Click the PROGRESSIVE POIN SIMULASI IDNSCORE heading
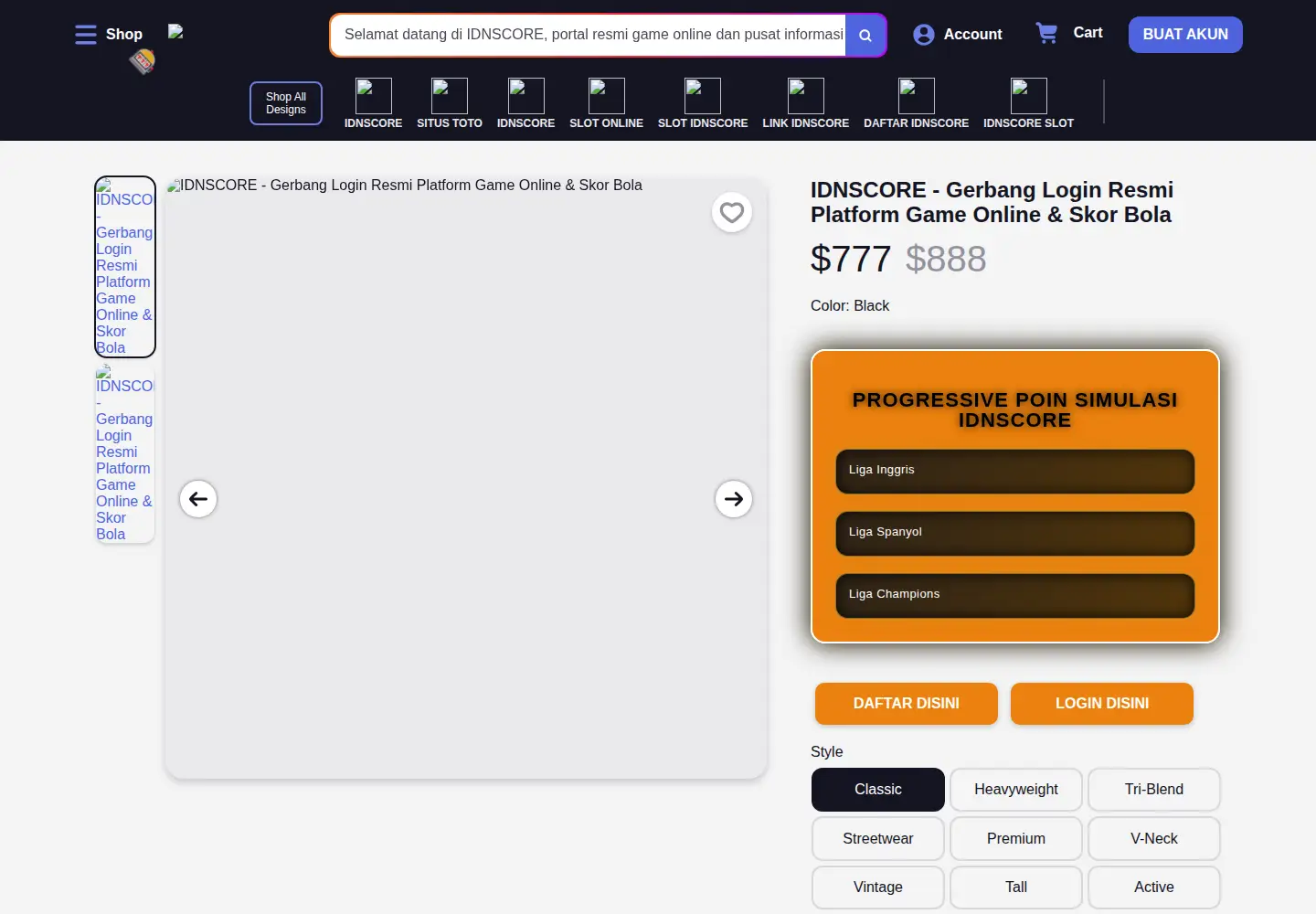The image size is (1316, 914). click(1015, 410)
